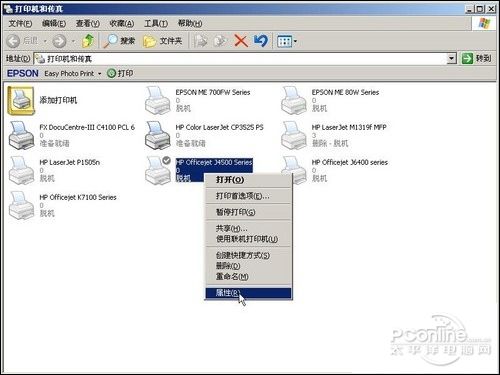Viewport: 500px width, 375px height.
Task: Select the HP LaserJet P1505n printer icon
Action: coord(22,170)
